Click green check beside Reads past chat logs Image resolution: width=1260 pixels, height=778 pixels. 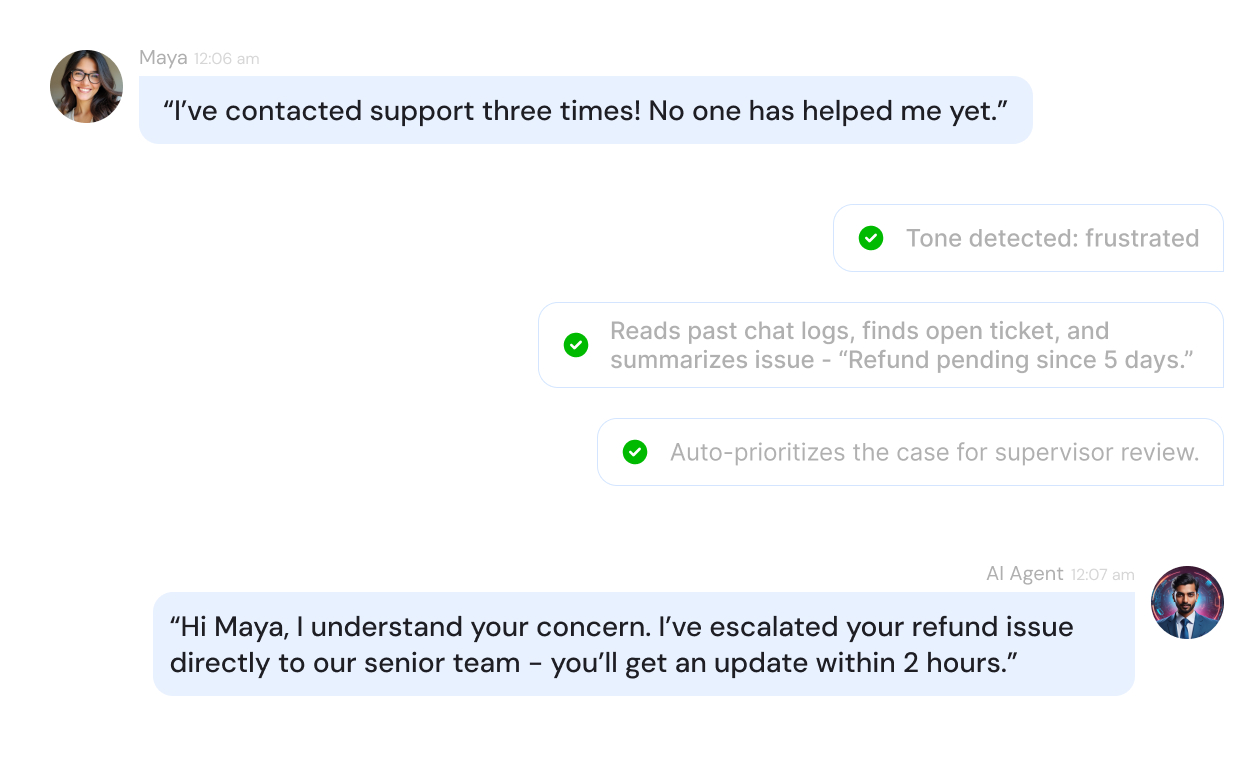pos(576,345)
